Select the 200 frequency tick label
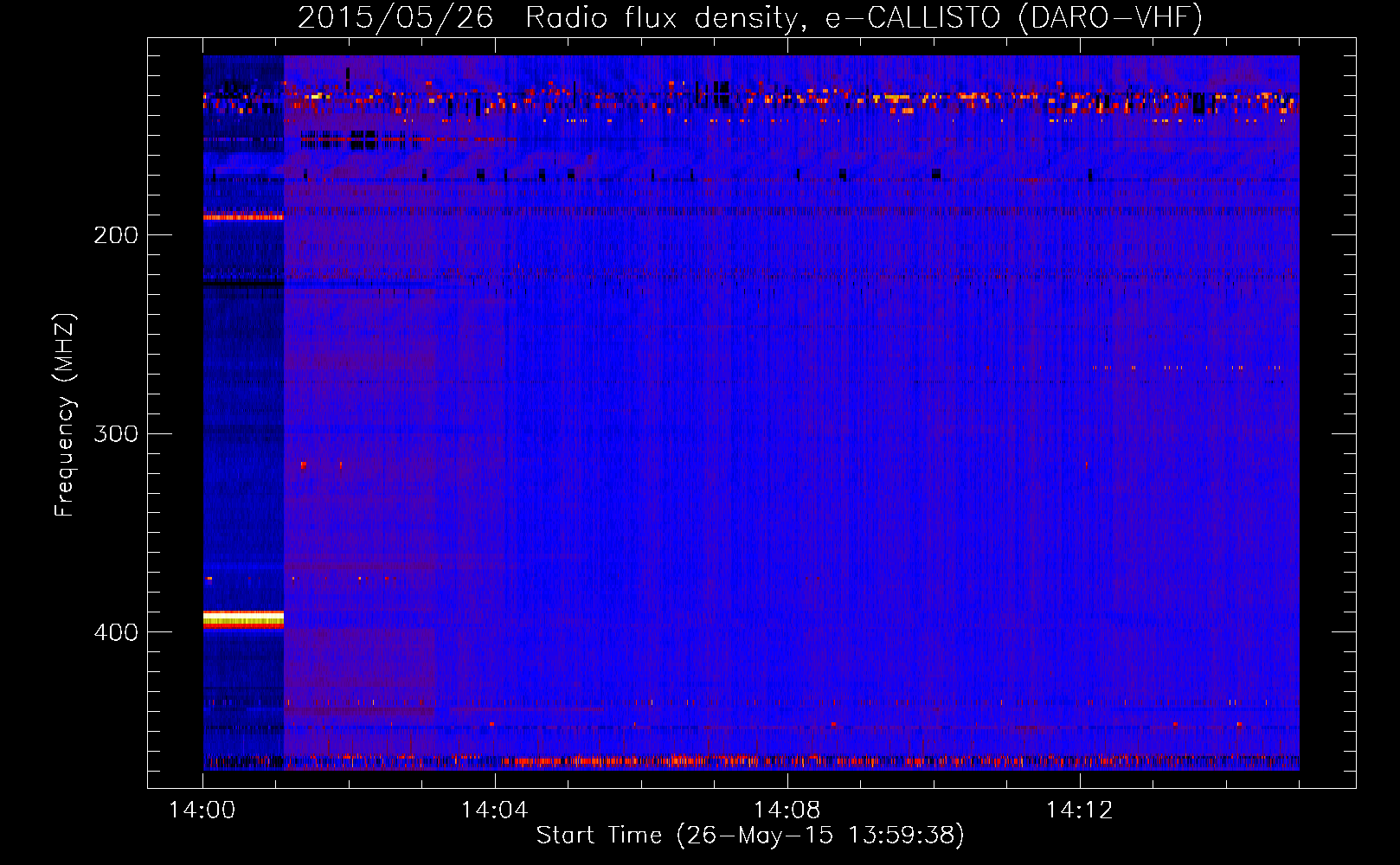1400x865 pixels. tap(116, 235)
